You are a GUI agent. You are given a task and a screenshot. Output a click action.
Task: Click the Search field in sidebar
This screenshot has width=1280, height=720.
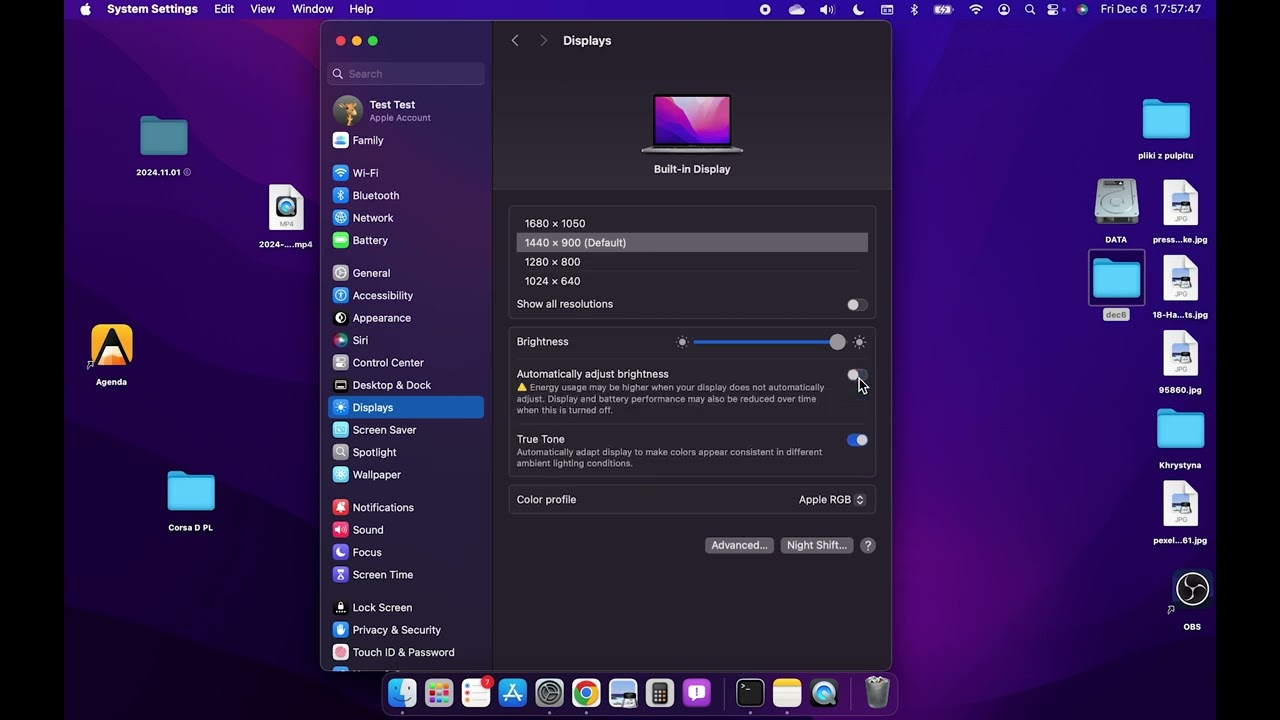[x=406, y=74]
